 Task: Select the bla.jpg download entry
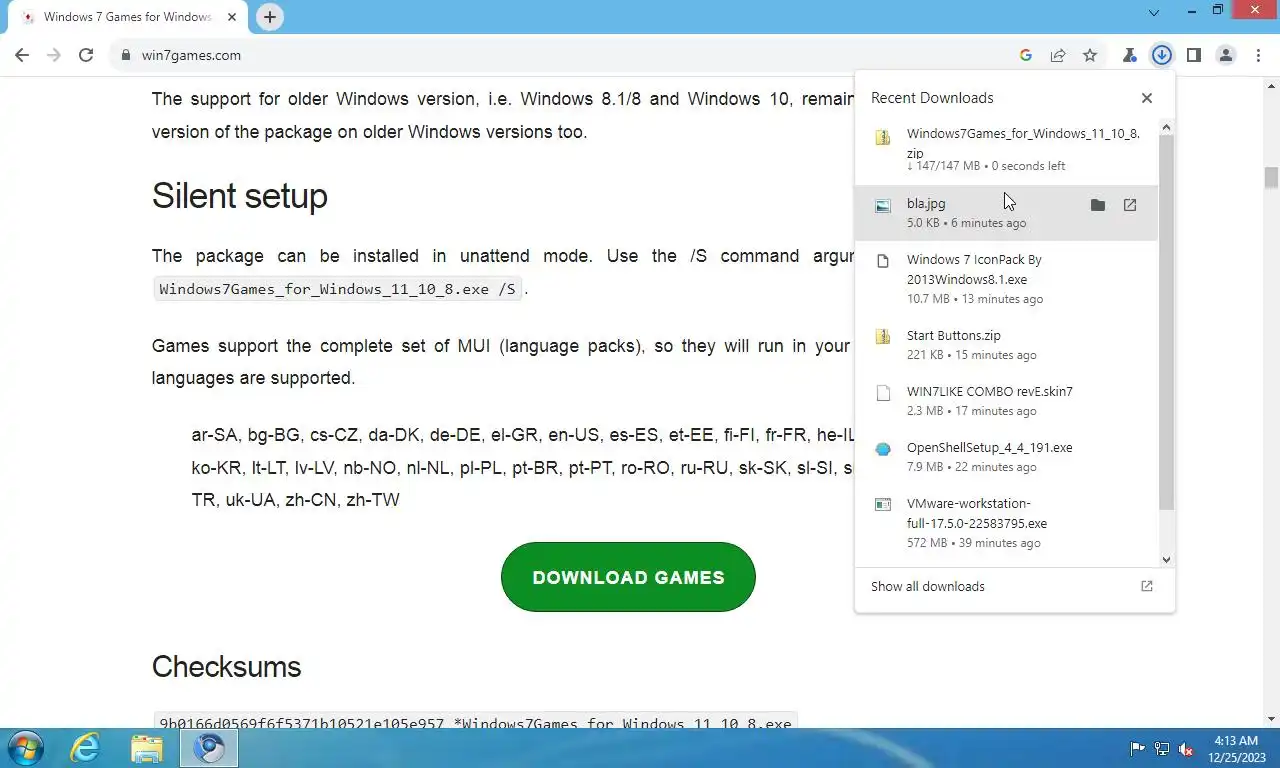pyautogui.click(x=1006, y=212)
